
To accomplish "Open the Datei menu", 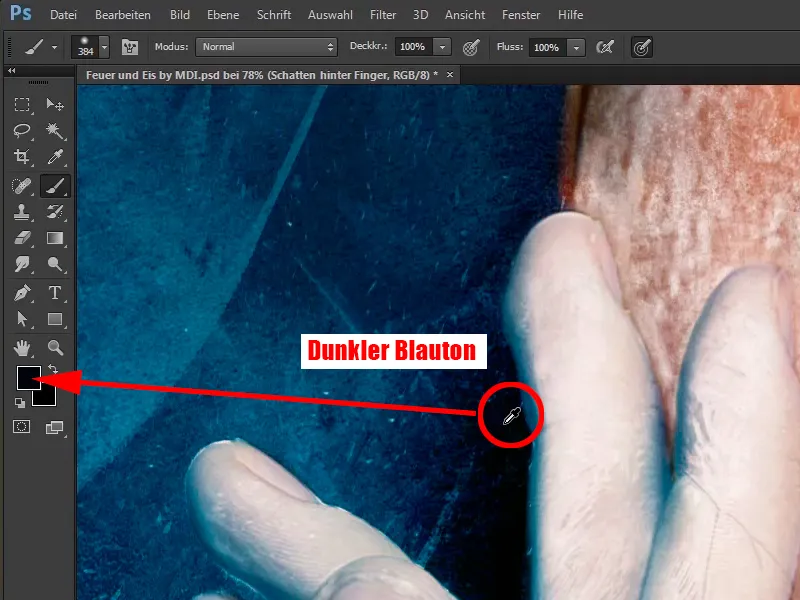I will click(x=63, y=15).
